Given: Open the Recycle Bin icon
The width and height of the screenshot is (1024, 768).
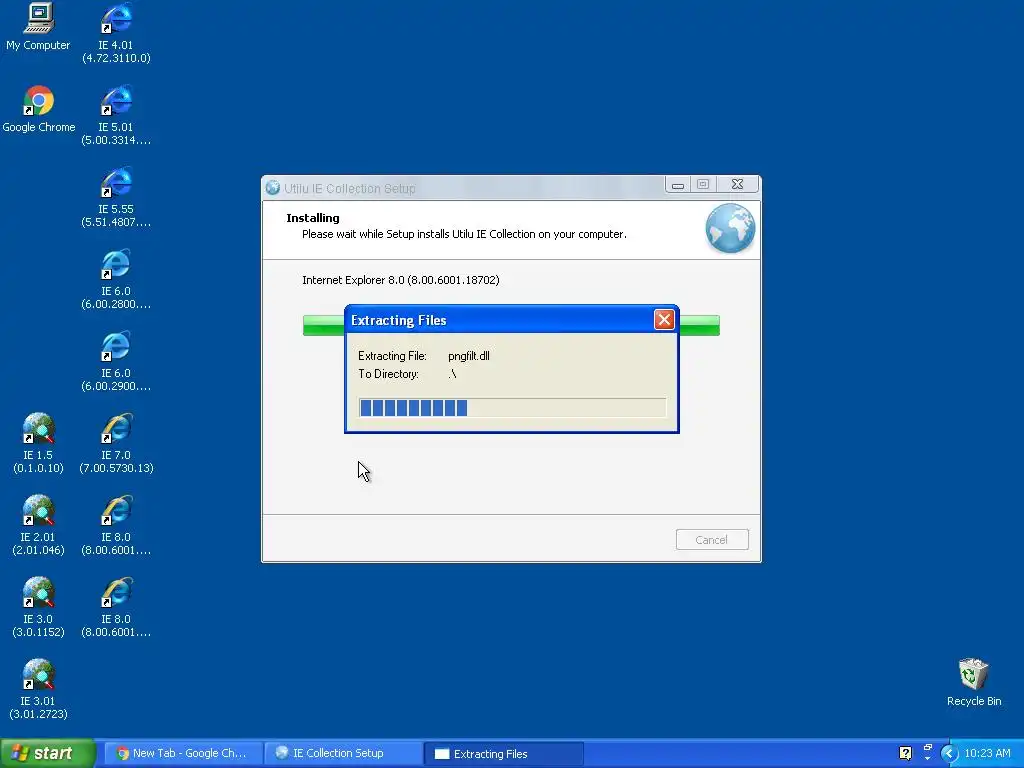Looking at the screenshot, I should [974, 682].
